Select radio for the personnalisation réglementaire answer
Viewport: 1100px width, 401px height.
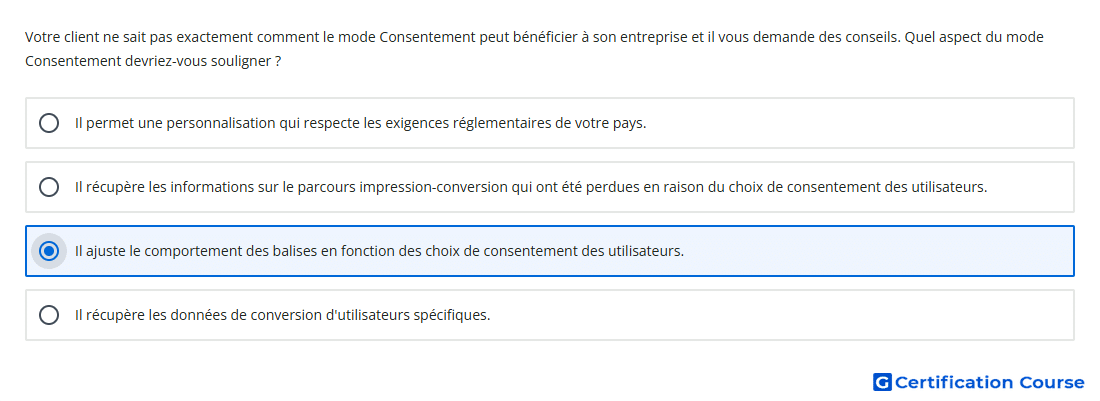click(48, 123)
